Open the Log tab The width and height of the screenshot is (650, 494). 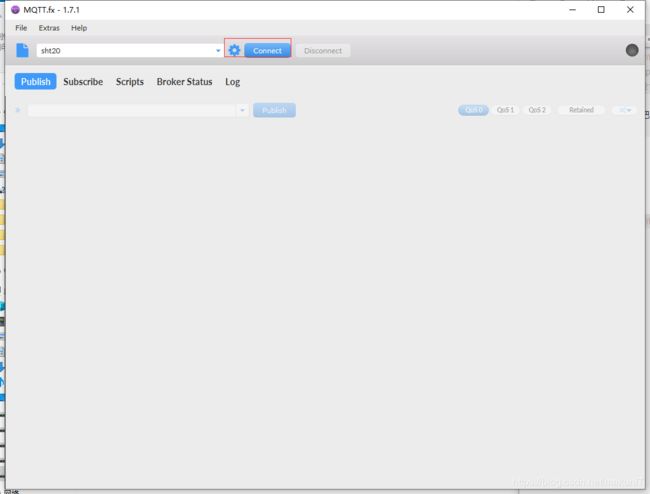tap(233, 82)
